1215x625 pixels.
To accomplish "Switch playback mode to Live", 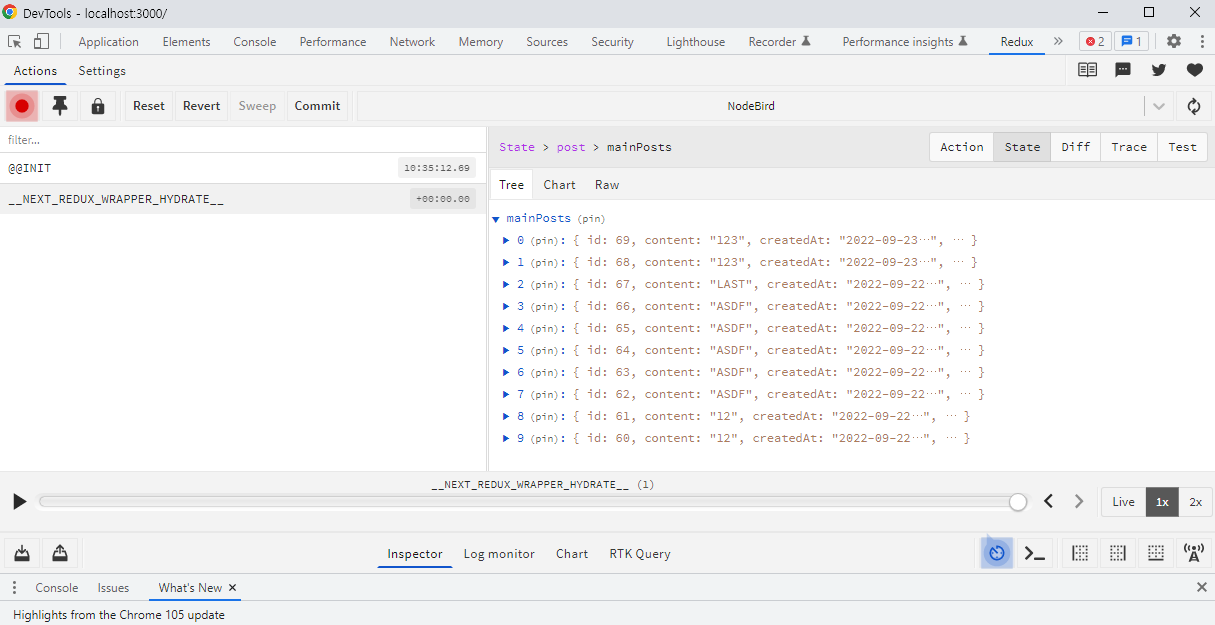I will point(1123,502).
